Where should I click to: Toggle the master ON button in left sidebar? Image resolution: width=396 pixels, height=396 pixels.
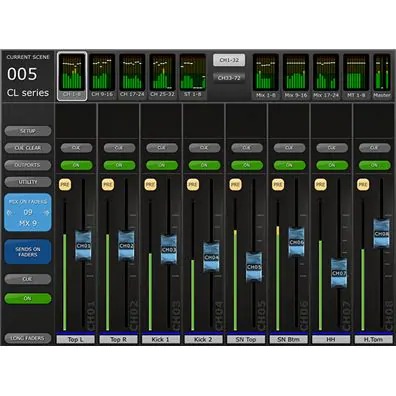(x=28, y=298)
